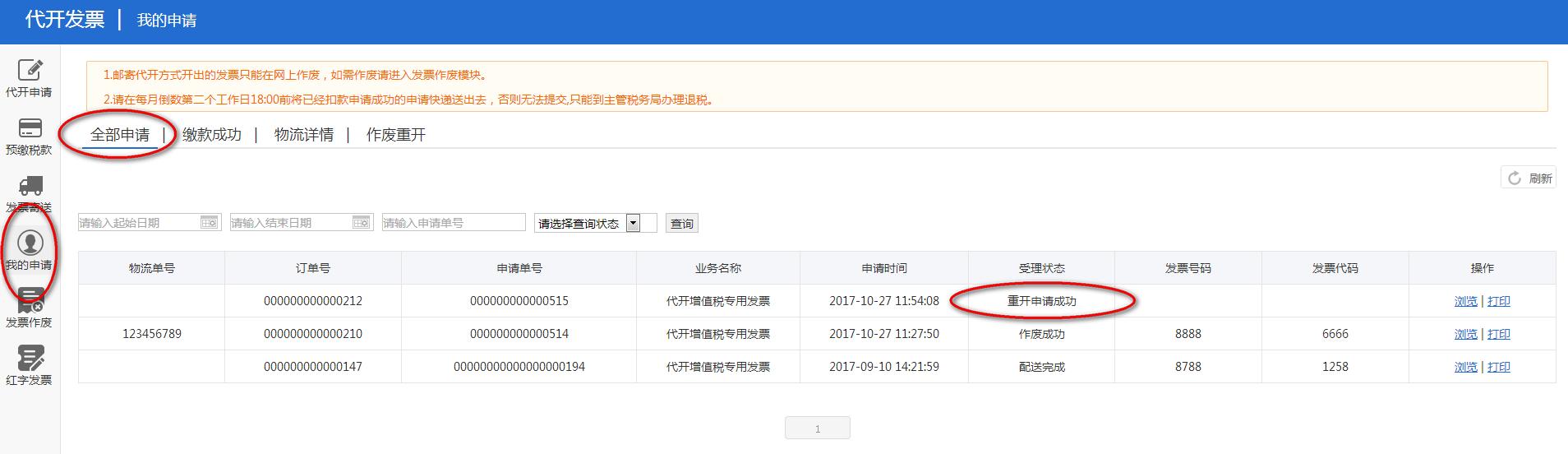Click timestamp 2017-10-27 11:27:50

tap(884, 334)
